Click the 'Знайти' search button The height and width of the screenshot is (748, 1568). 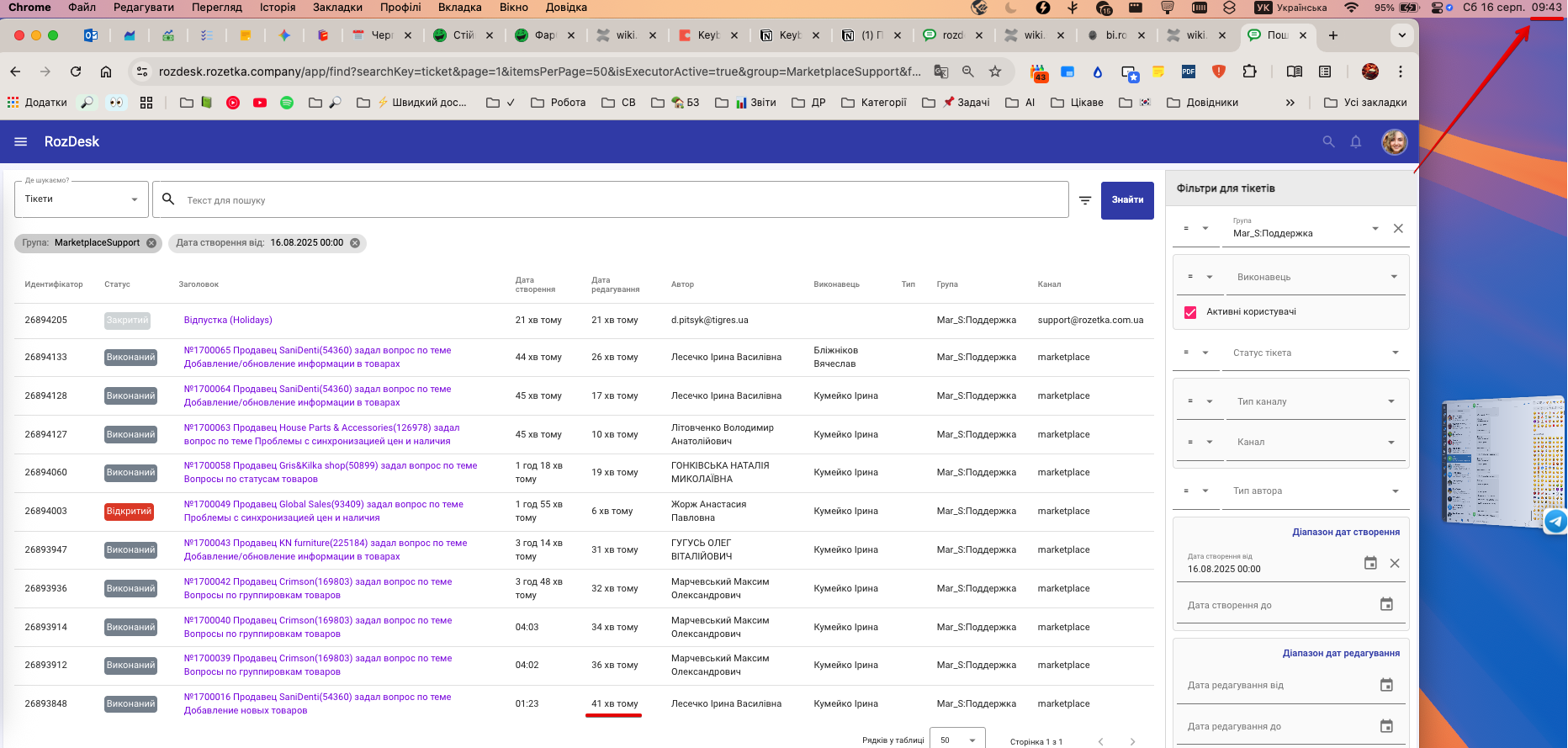tap(1127, 200)
